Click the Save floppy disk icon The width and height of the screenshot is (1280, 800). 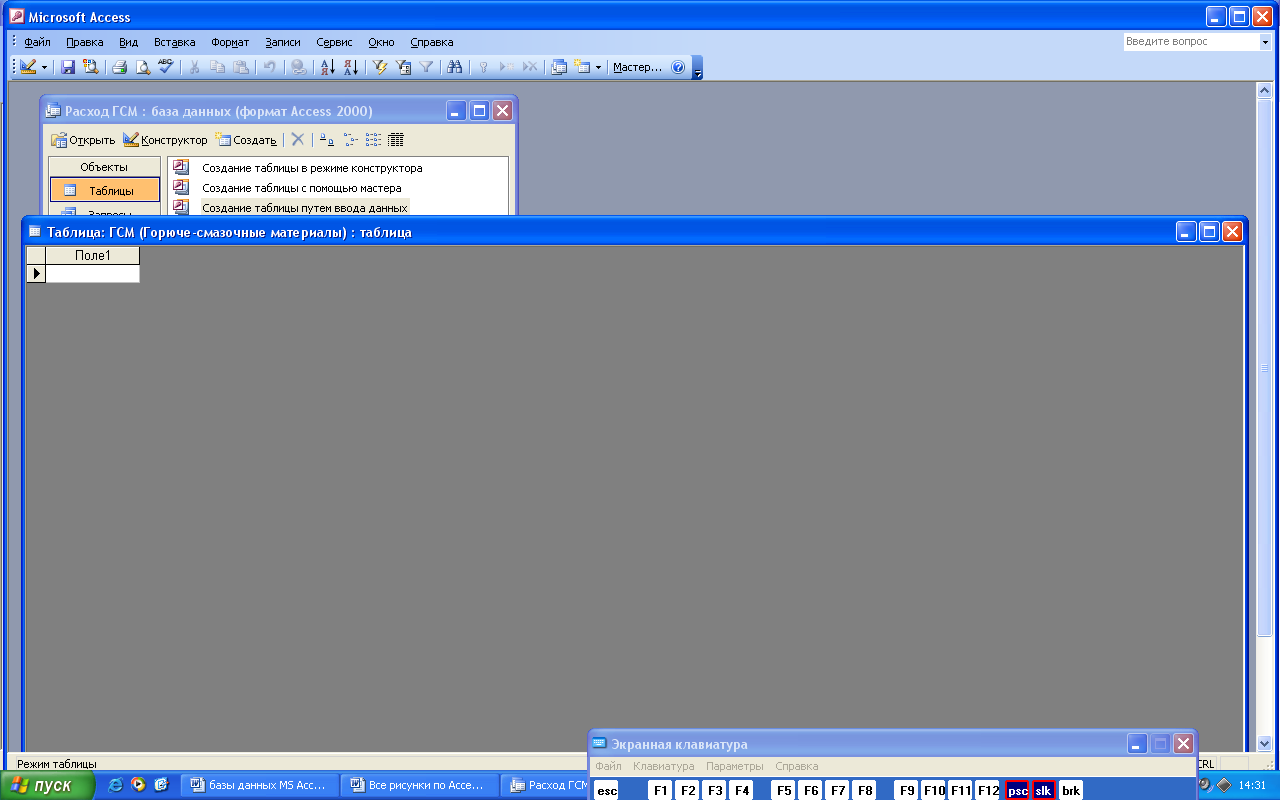(68, 67)
